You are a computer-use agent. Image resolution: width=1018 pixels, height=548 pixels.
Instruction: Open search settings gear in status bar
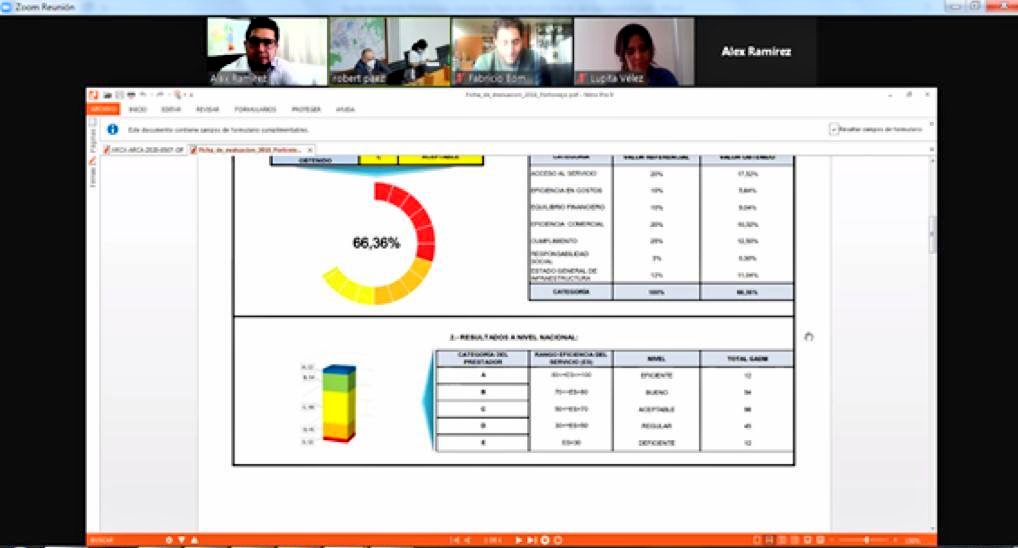pos(169,540)
